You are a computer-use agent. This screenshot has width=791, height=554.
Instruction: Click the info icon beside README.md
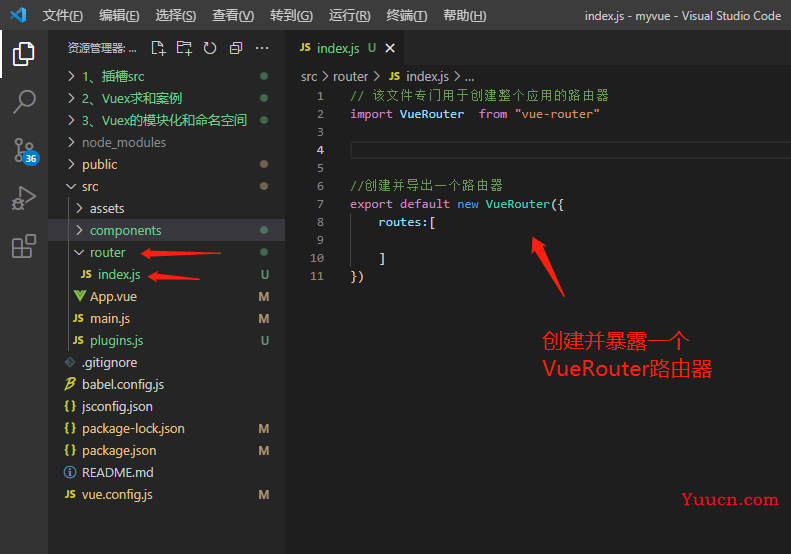pyautogui.click(x=70, y=472)
